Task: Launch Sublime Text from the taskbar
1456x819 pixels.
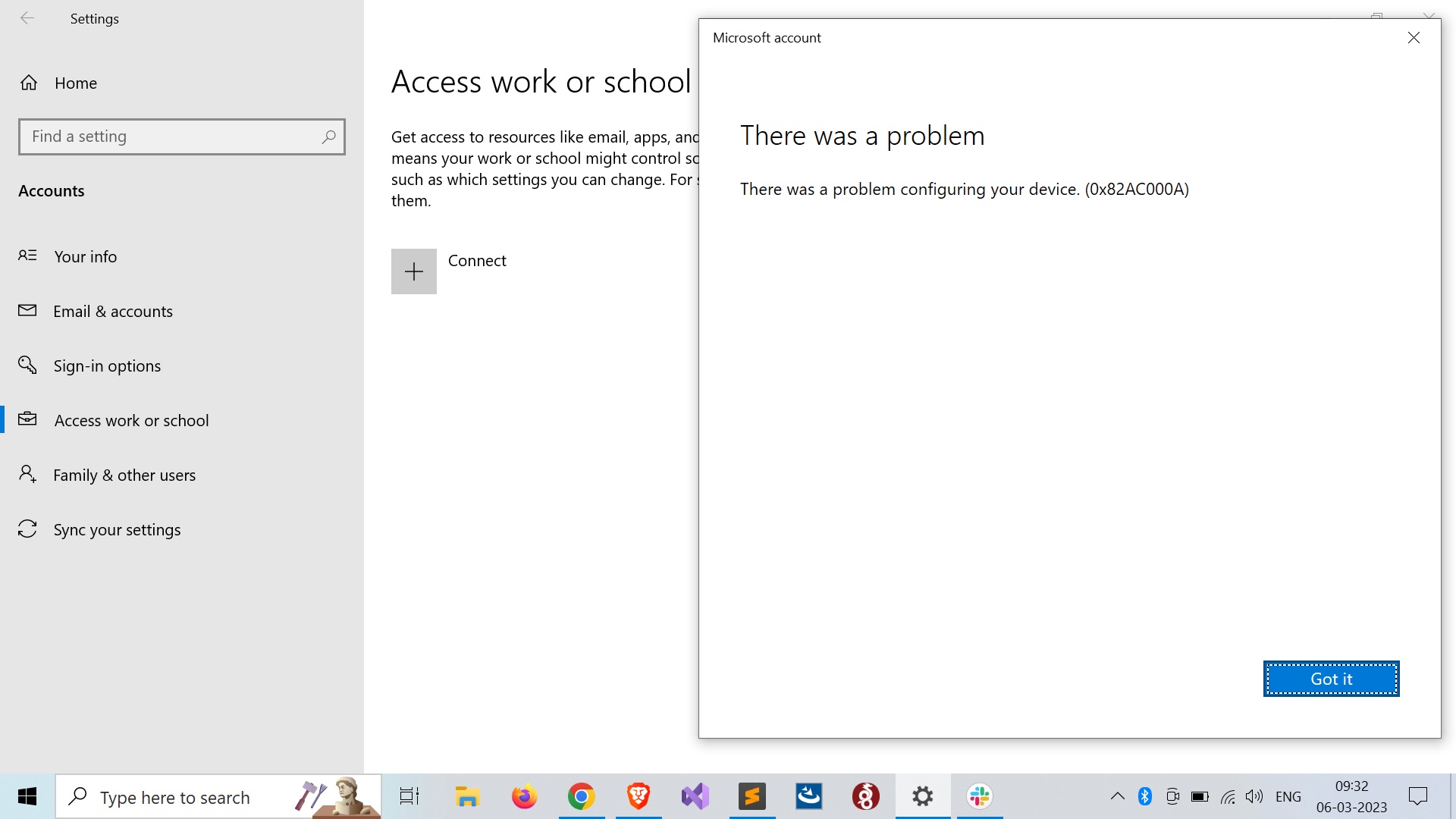Action: 752,796
